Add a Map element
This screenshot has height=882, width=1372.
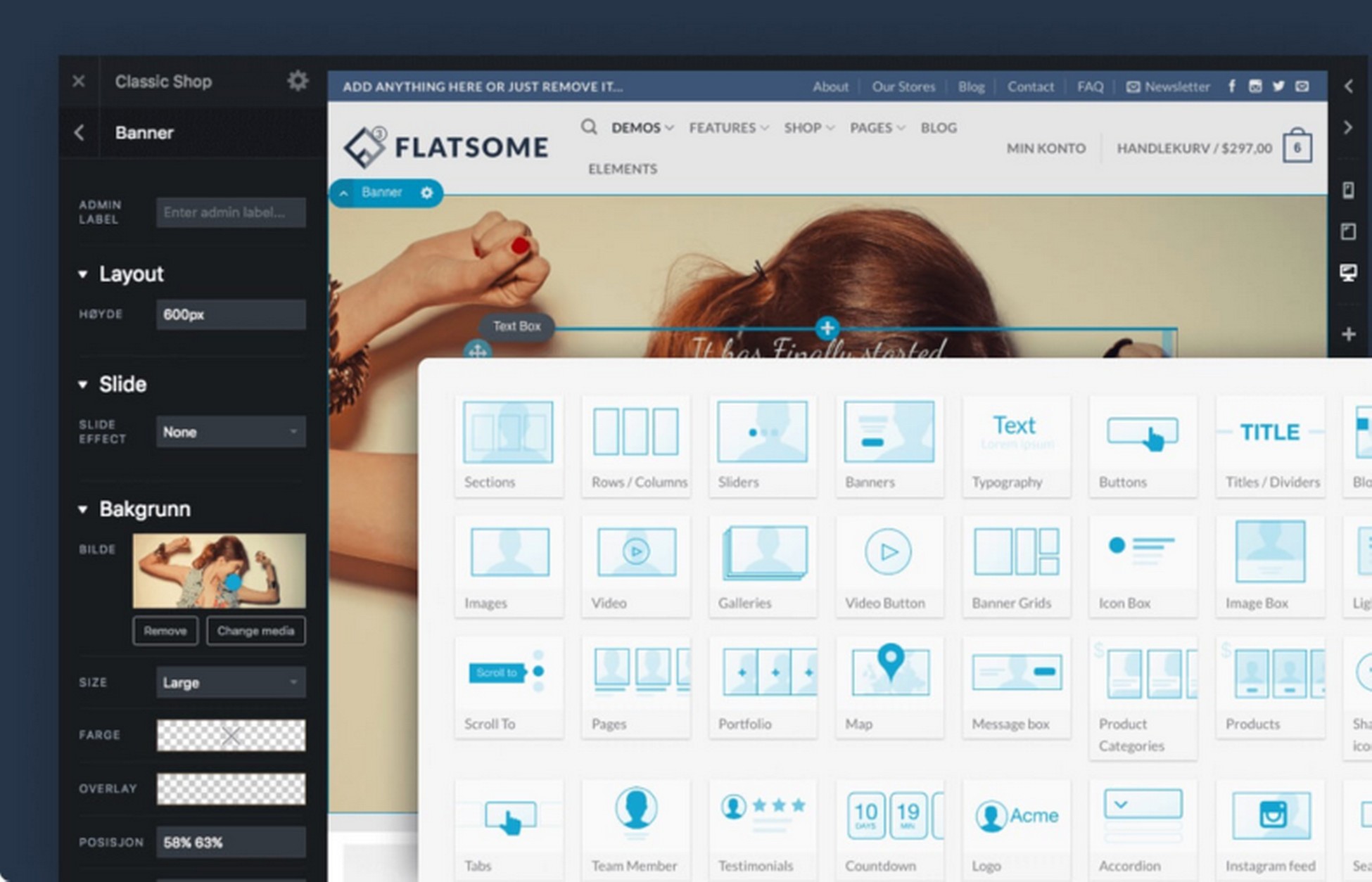[889, 688]
